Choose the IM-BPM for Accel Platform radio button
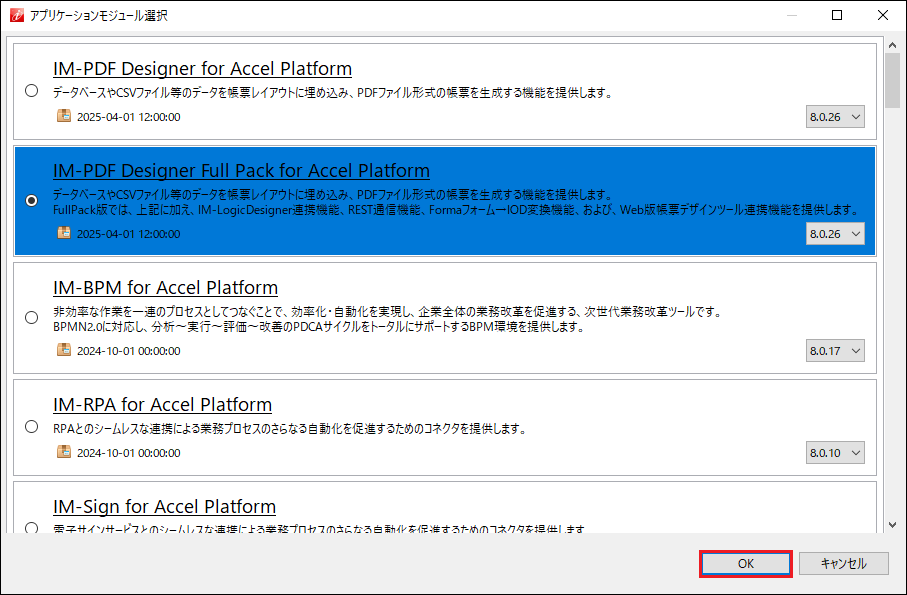The width and height of the screenshot is (907, 595). coord(32,317)
